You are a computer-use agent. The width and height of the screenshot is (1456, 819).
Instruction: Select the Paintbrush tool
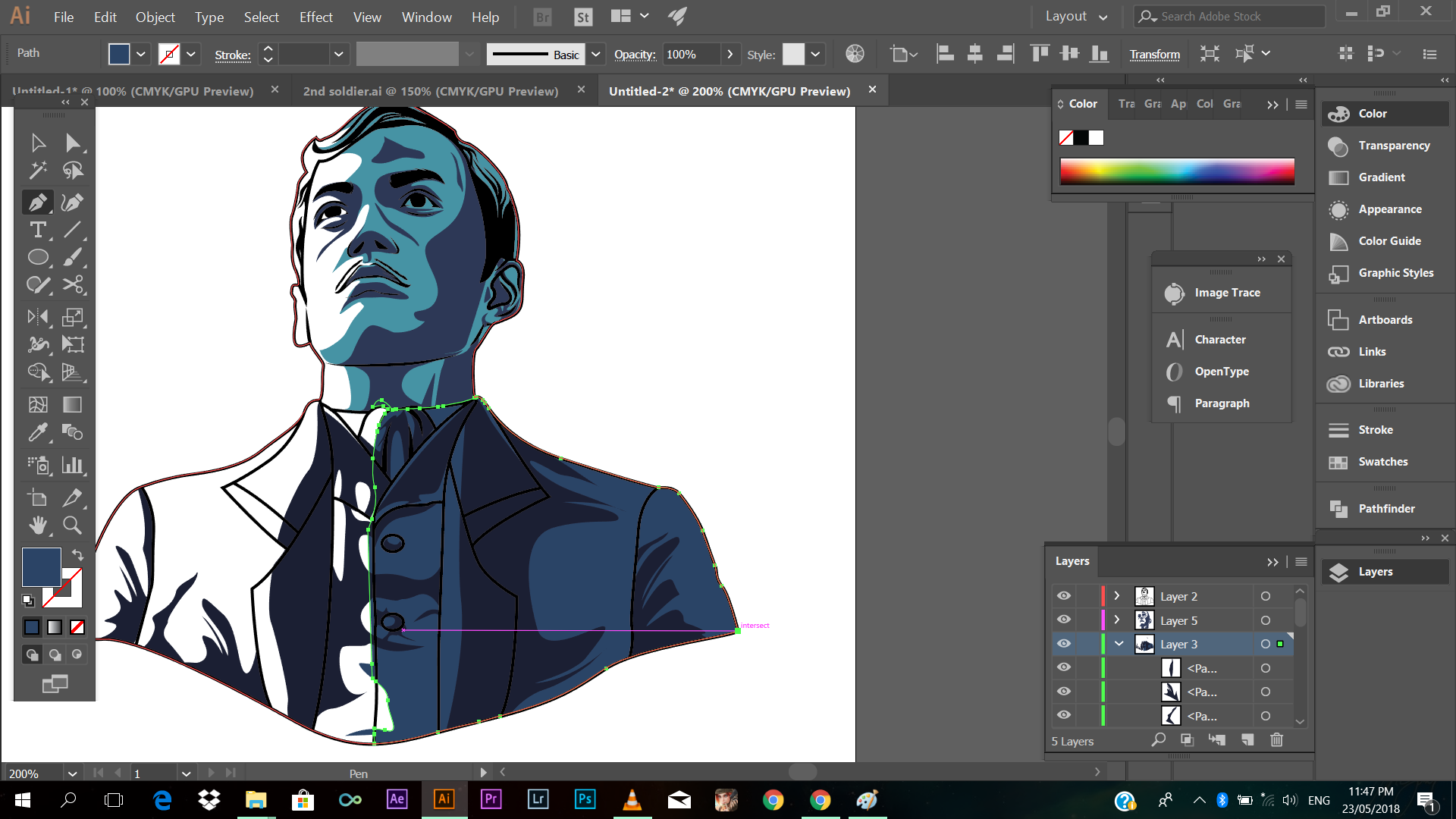pos(73,257)
